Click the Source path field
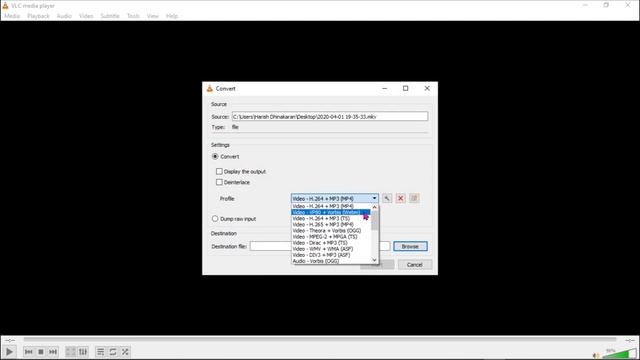 point(330,116)
